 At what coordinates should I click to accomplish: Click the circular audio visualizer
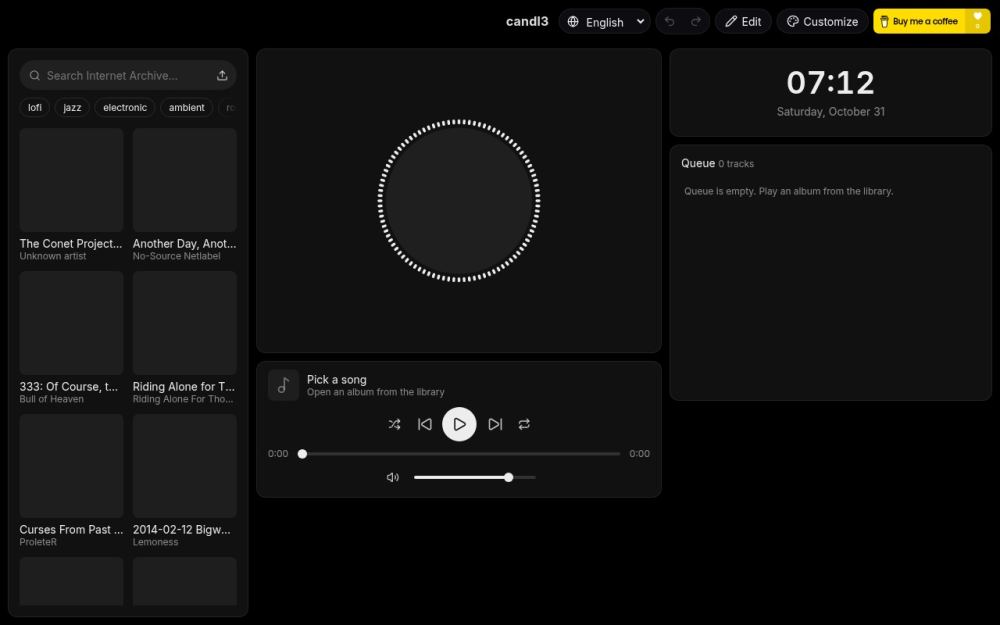click(x=459, y=200)
